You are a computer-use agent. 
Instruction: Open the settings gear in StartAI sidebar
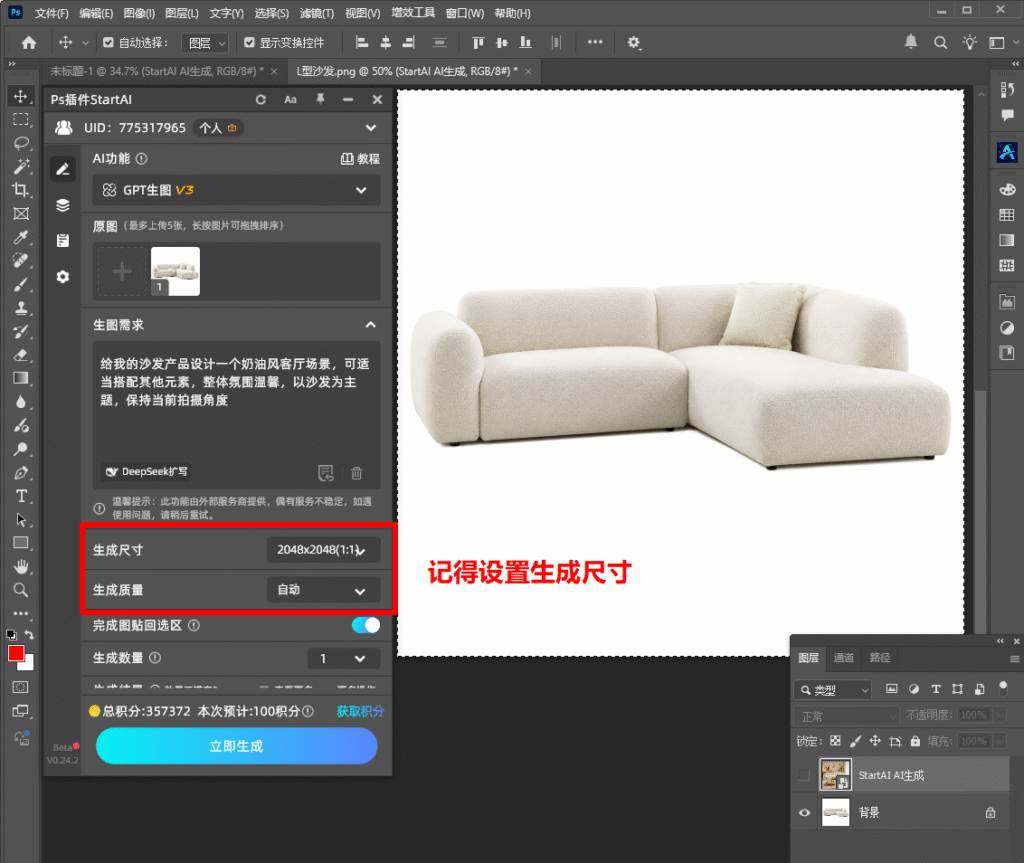coord(63,276)
